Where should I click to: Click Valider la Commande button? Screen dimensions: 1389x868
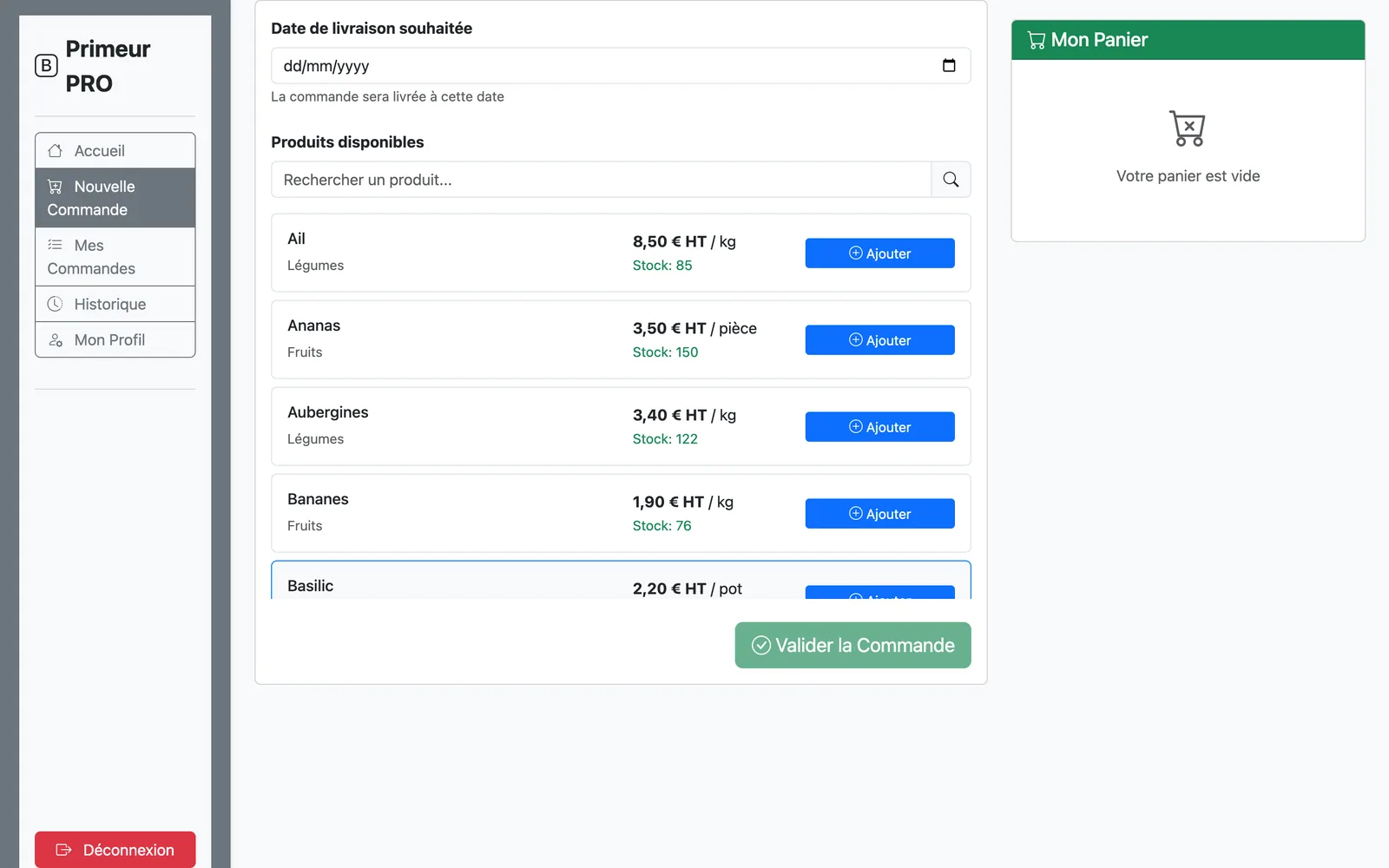click(852, 646)
